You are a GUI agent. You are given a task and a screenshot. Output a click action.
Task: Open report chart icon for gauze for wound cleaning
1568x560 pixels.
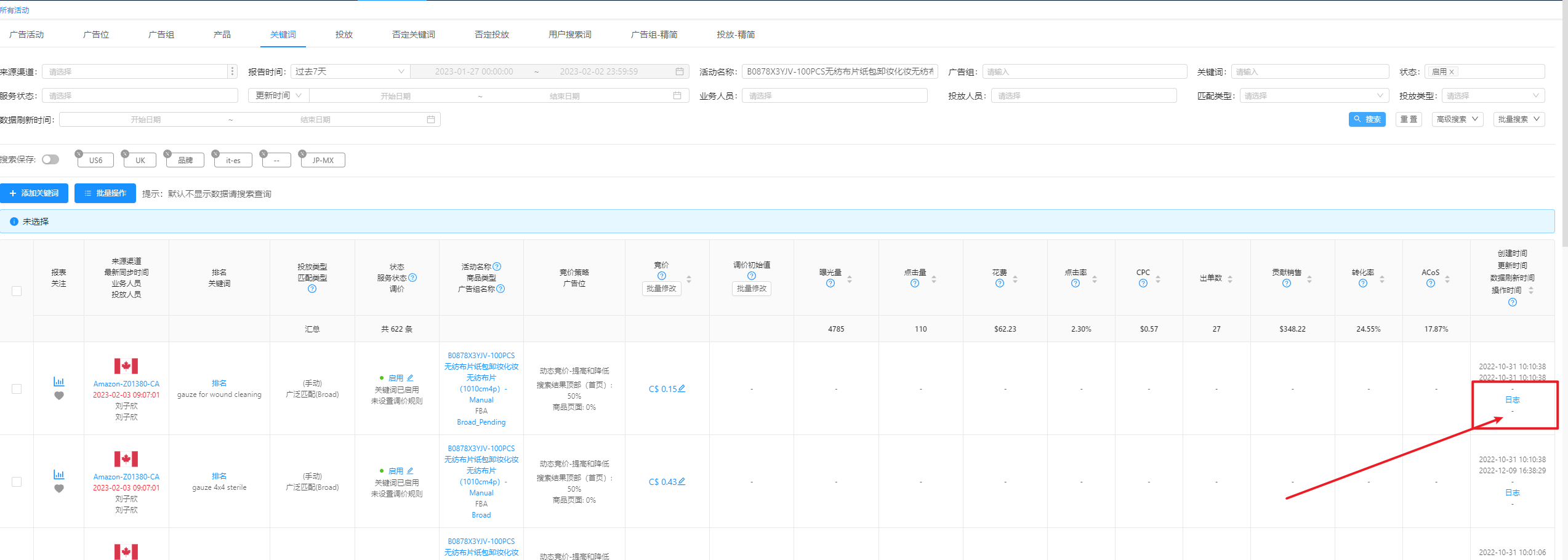(59, 382)
